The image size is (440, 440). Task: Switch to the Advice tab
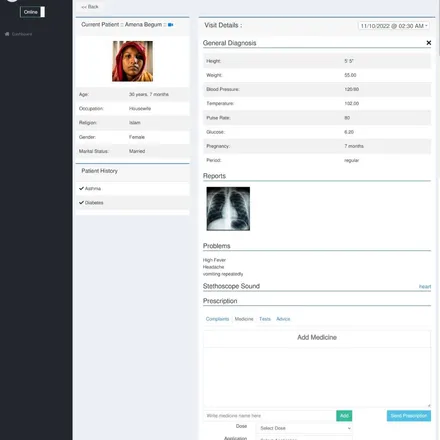[x=283, y=319]
